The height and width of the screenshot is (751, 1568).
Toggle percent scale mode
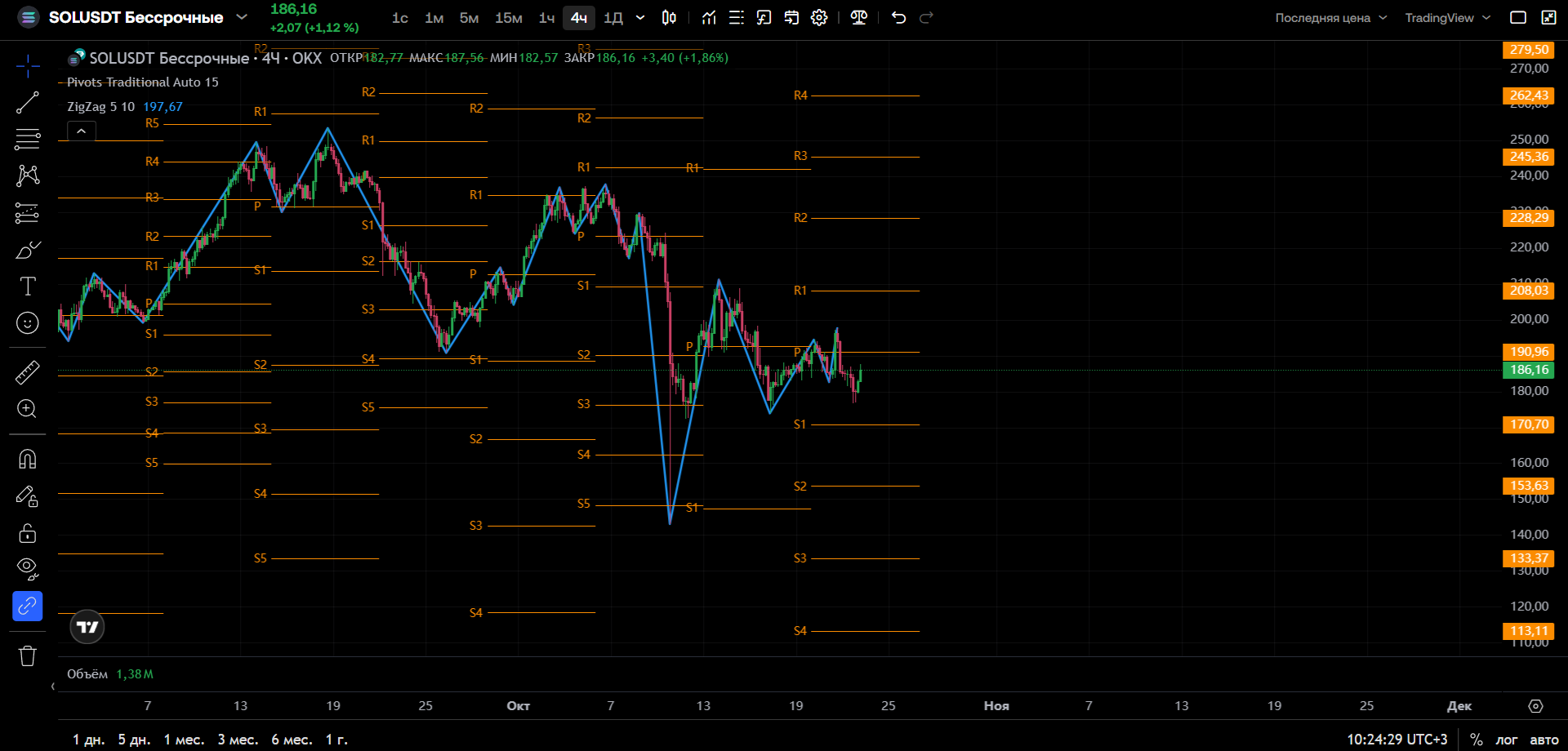1477,740
